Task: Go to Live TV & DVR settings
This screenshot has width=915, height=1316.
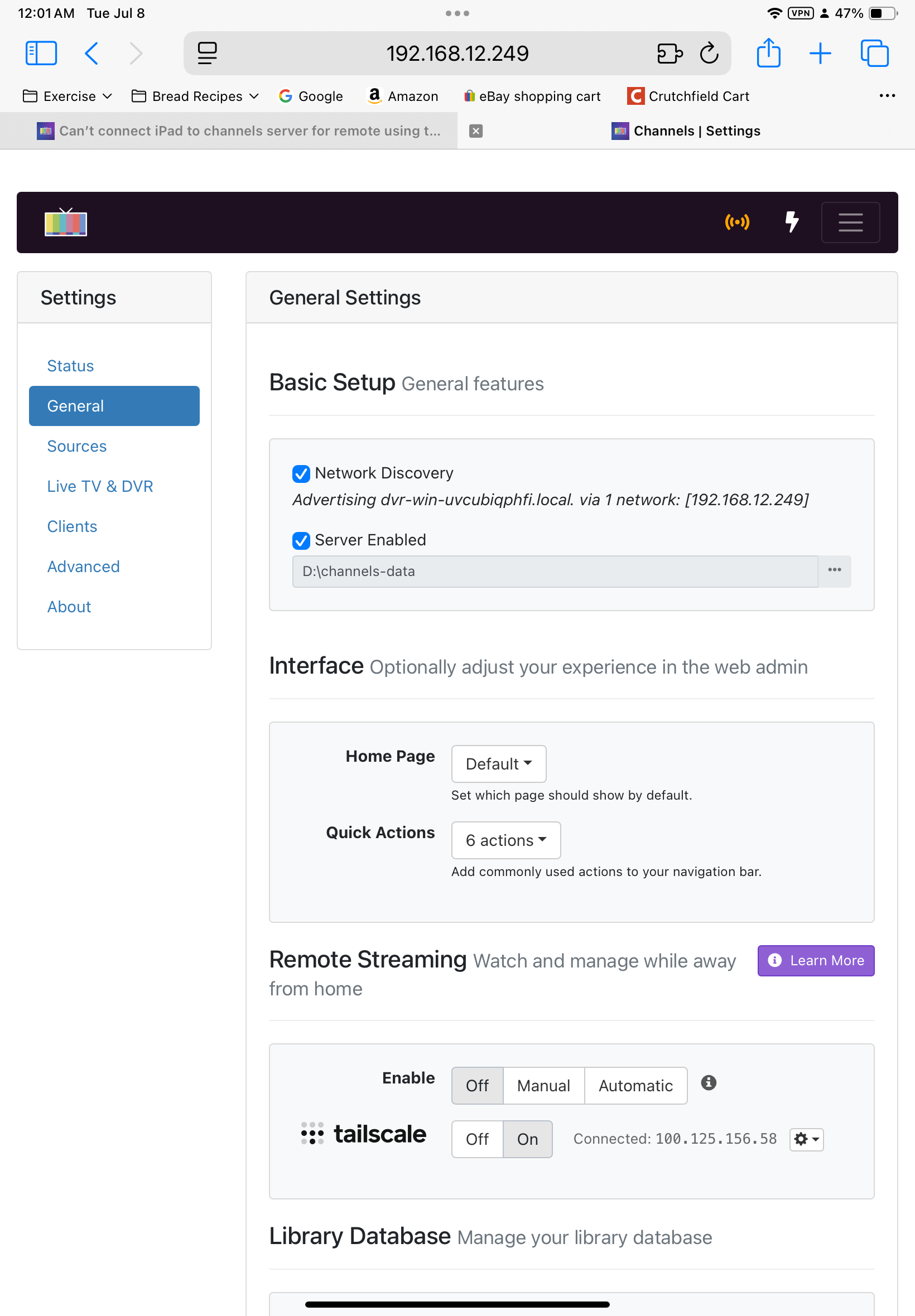Action: 100,486
